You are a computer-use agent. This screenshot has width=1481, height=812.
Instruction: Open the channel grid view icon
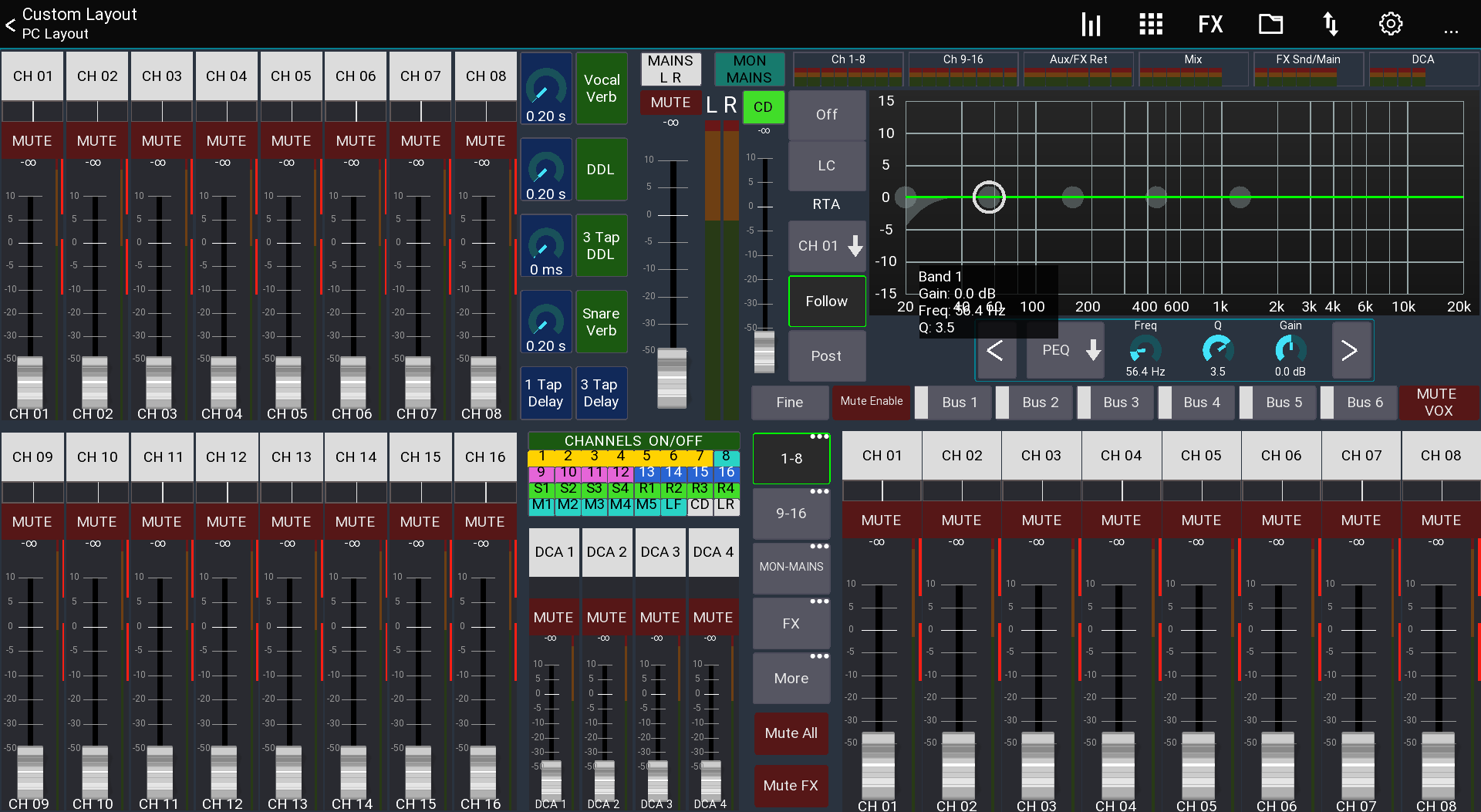[1150, 24]
